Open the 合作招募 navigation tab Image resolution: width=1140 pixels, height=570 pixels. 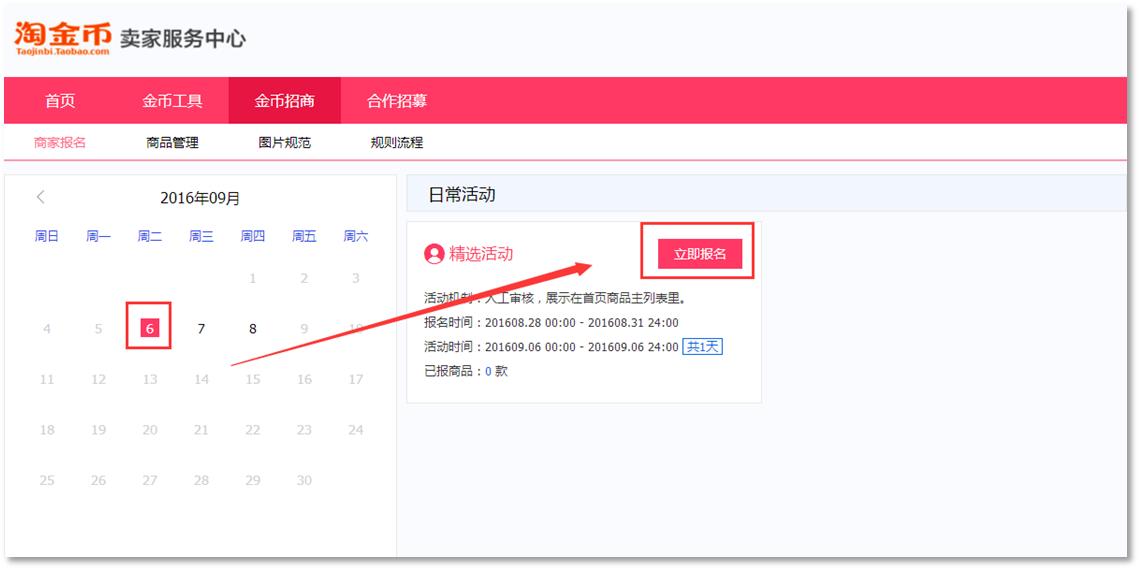pos(397,101)
